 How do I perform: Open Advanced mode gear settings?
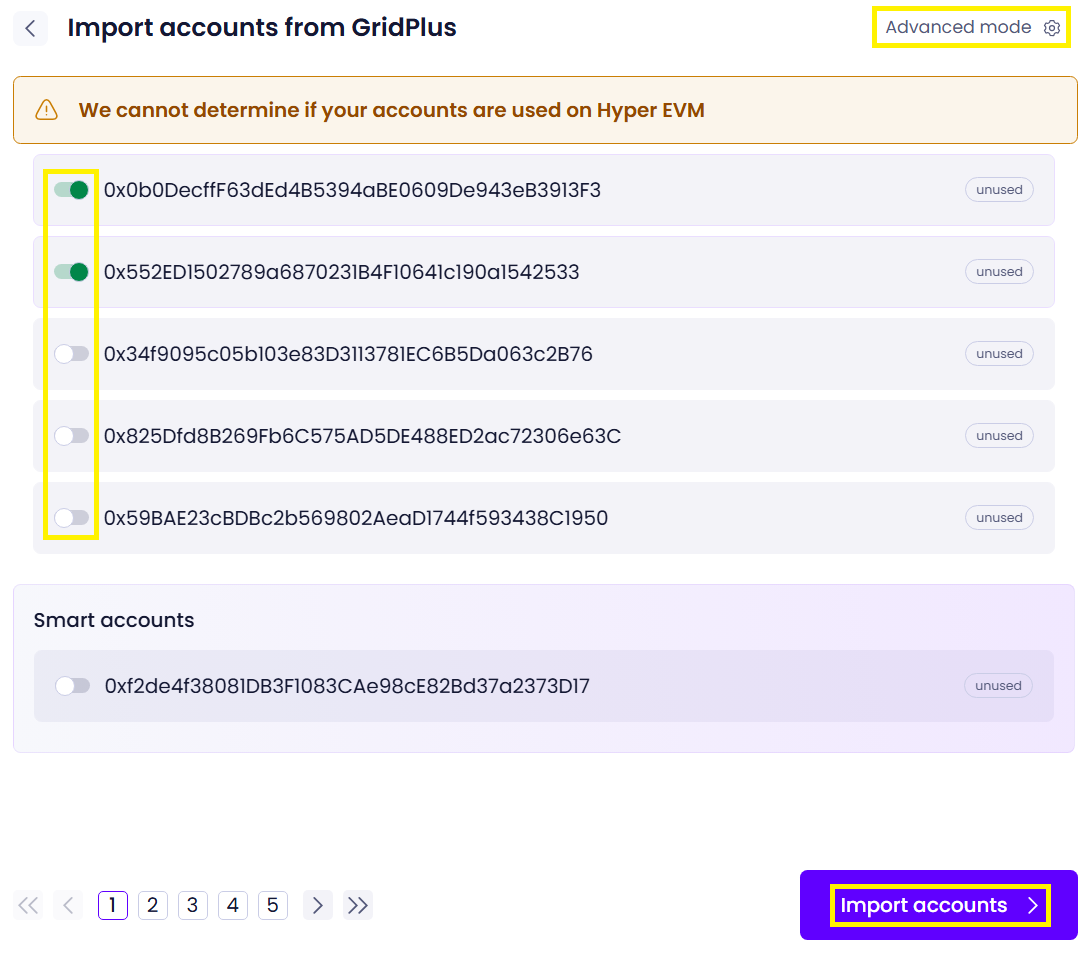coord(1051,28)
